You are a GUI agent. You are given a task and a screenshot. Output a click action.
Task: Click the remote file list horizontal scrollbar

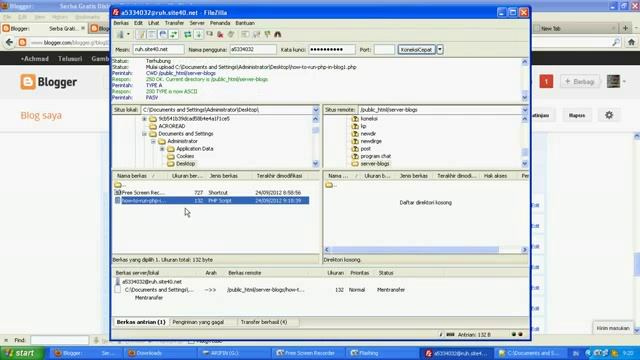(x=414, y=249)
